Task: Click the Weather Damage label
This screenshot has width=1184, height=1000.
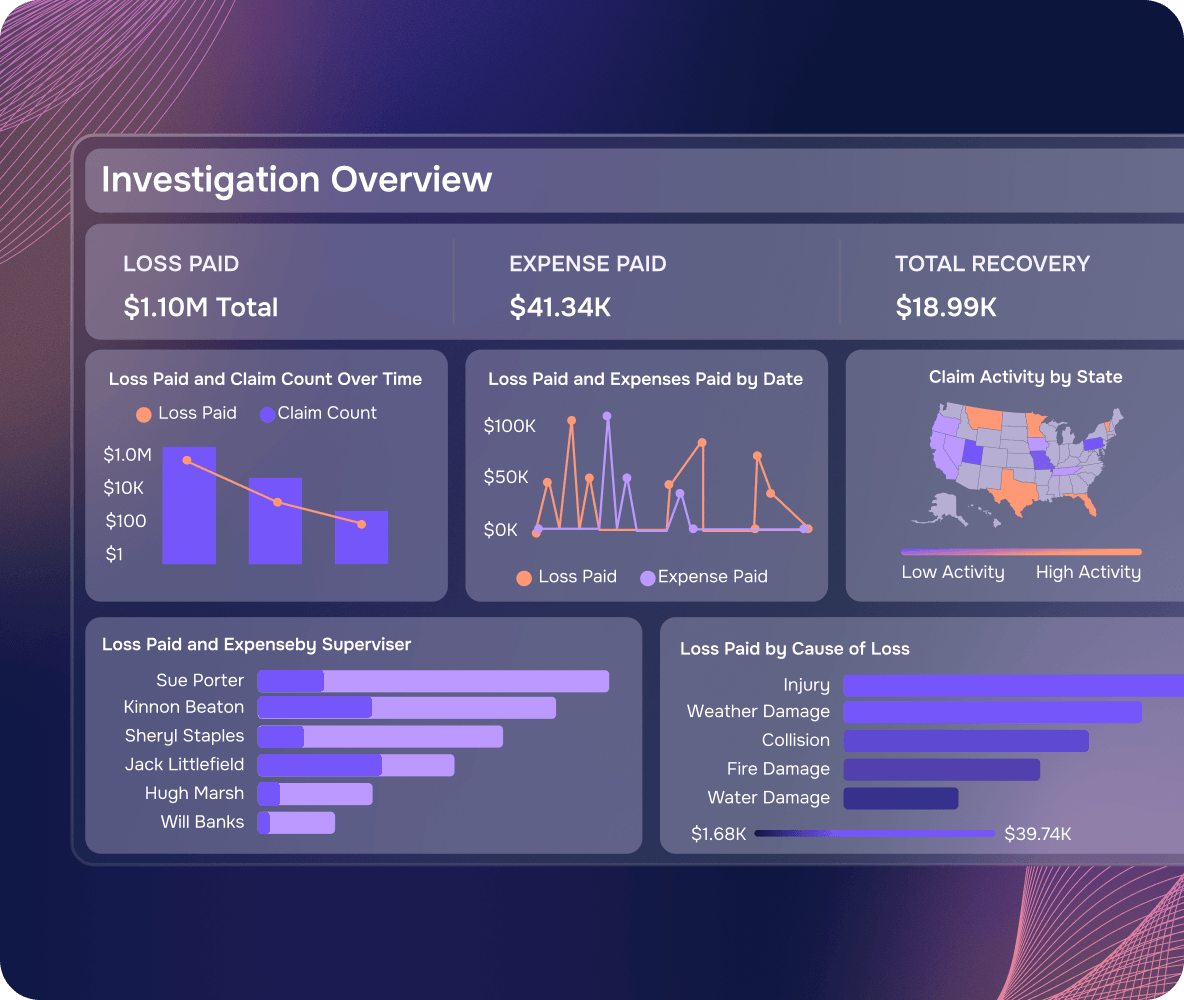Action: click(758, 711)
